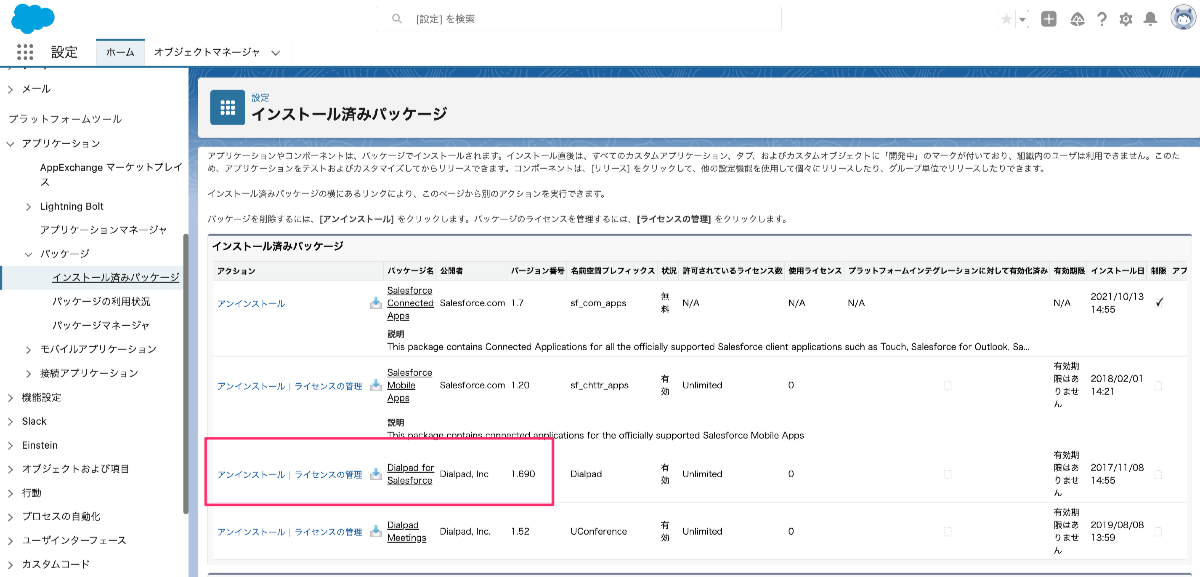
Task: Open the Salesforce Connected Apps package link
Action: 410,303
